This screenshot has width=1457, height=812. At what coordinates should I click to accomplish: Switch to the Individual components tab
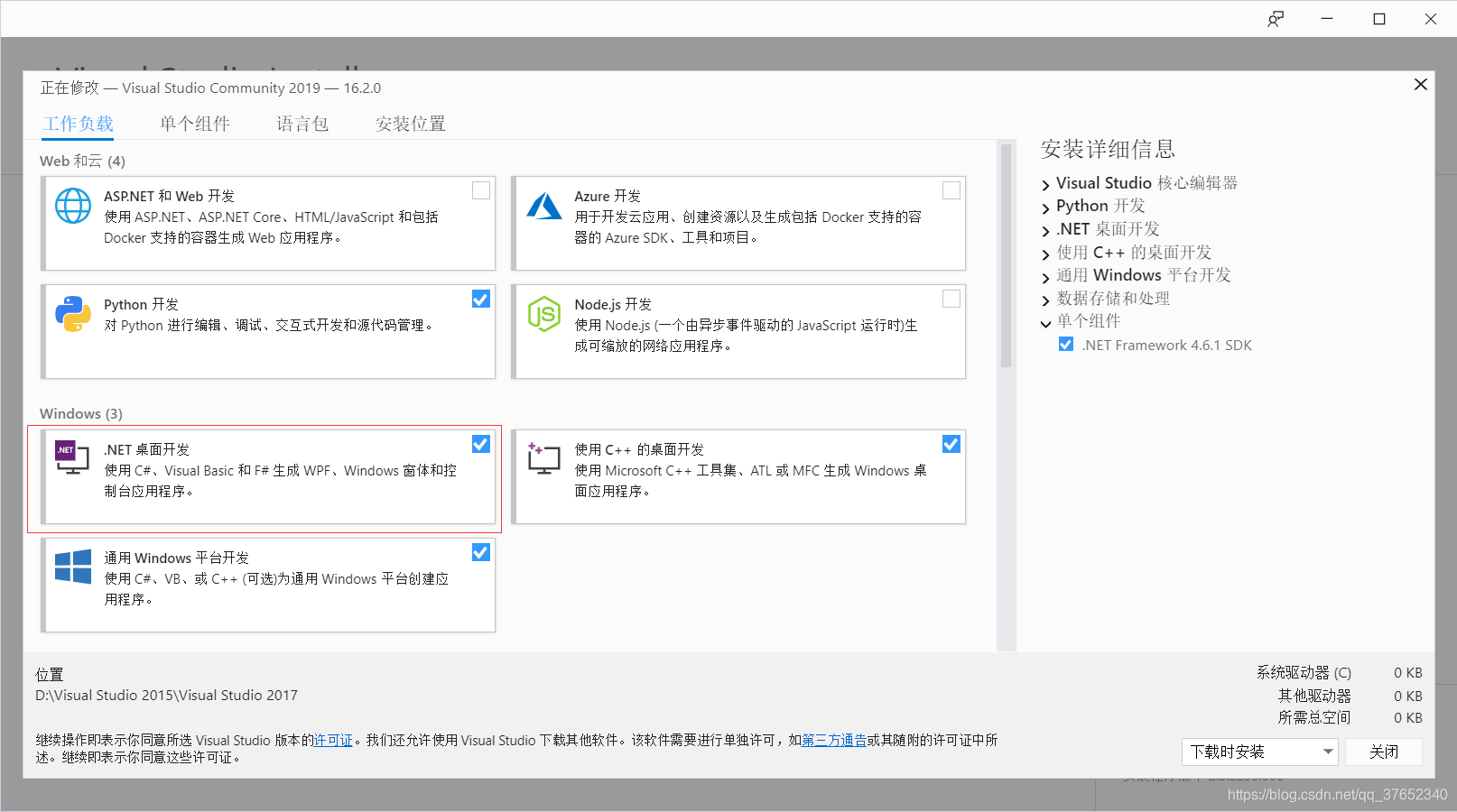195,124
